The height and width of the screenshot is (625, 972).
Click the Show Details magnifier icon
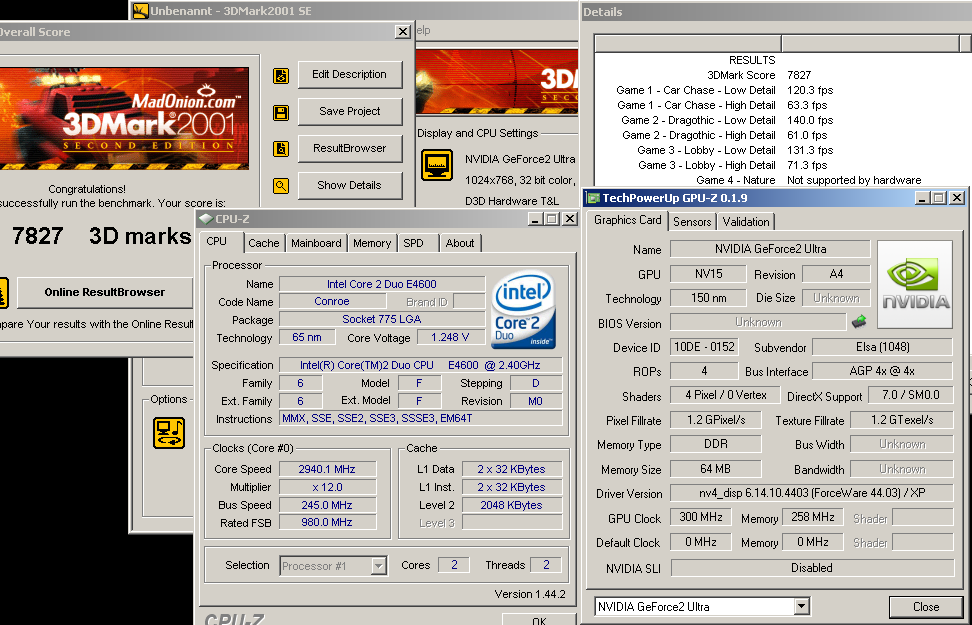click(281, 185)
